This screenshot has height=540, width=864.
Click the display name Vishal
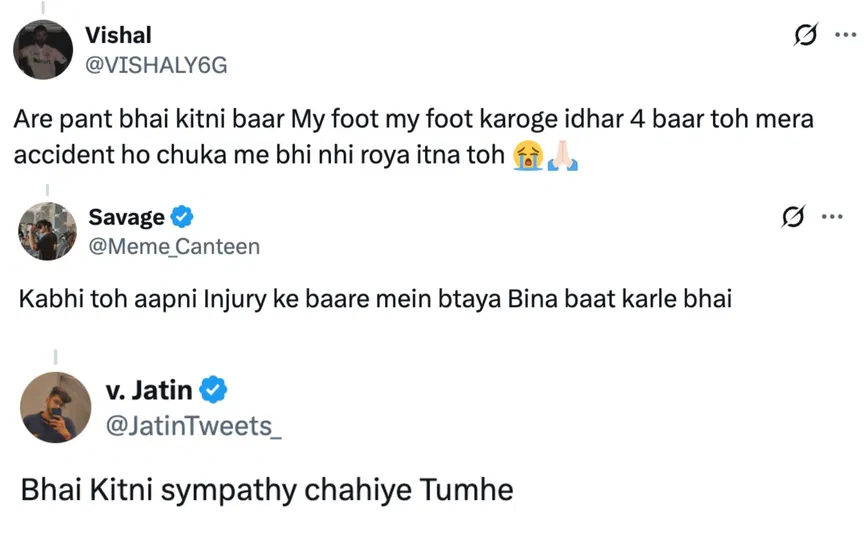(120, 35)
